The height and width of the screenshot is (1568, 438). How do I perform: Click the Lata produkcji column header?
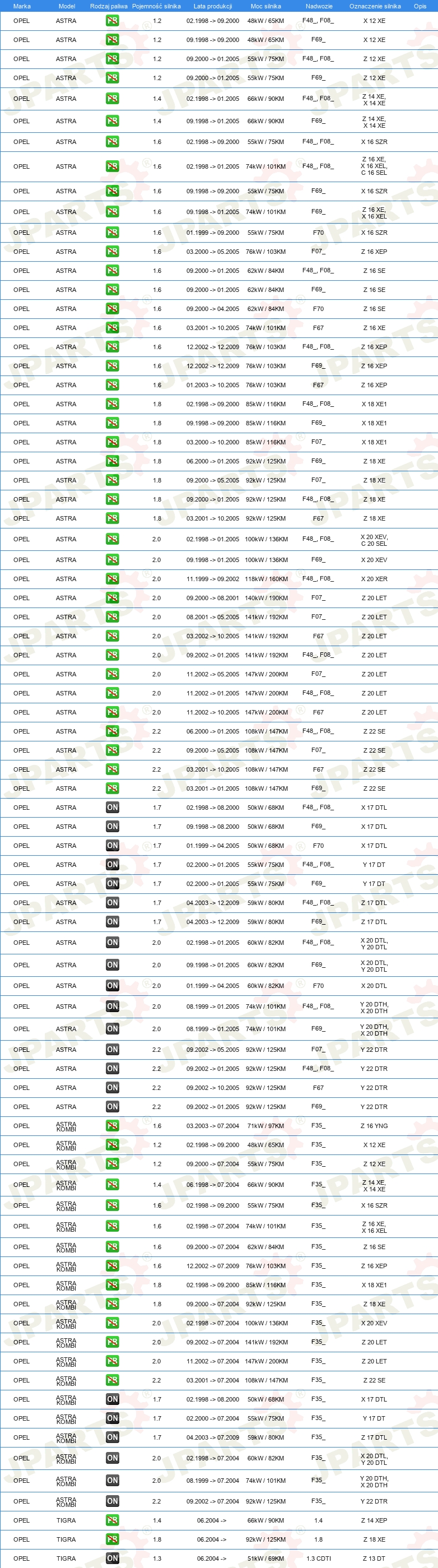click(213, 6)
